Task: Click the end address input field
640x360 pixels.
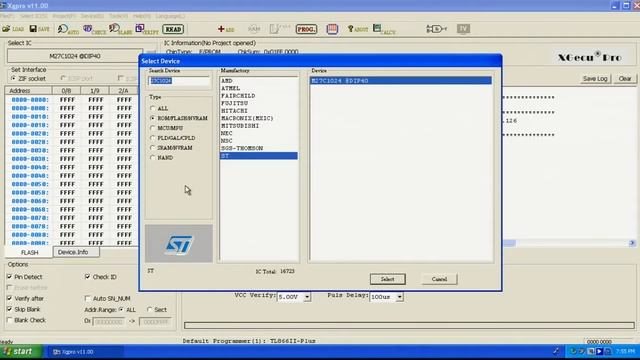Action: pos(155,322)
